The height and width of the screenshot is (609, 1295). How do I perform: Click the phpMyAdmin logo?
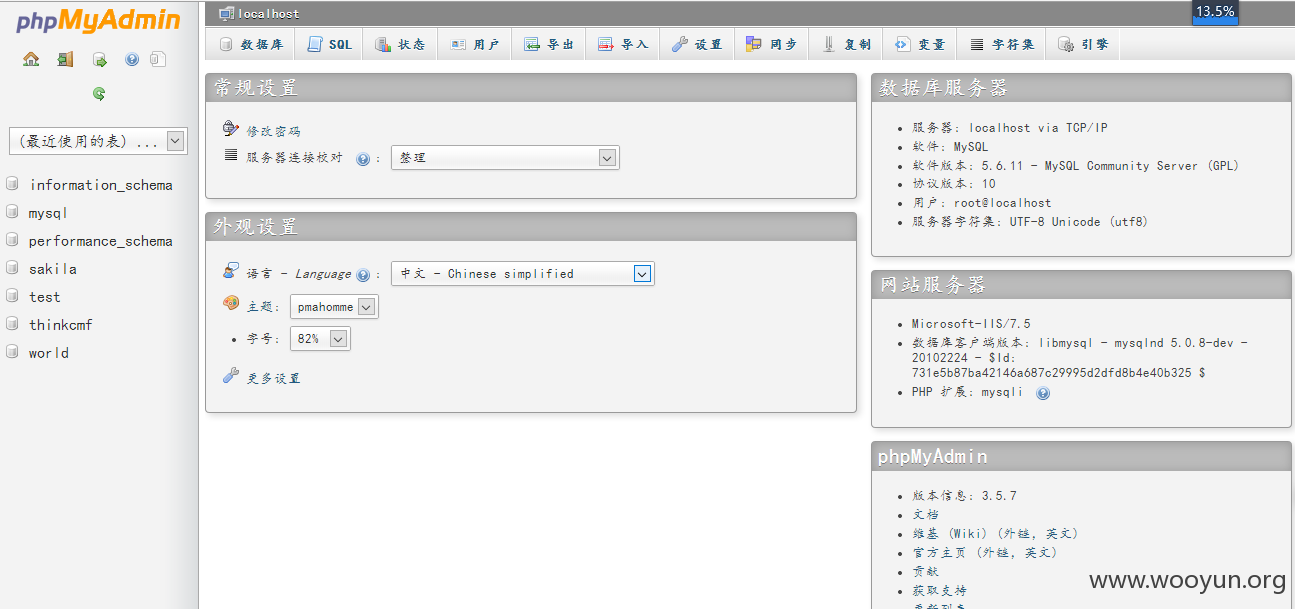[98, 20]
